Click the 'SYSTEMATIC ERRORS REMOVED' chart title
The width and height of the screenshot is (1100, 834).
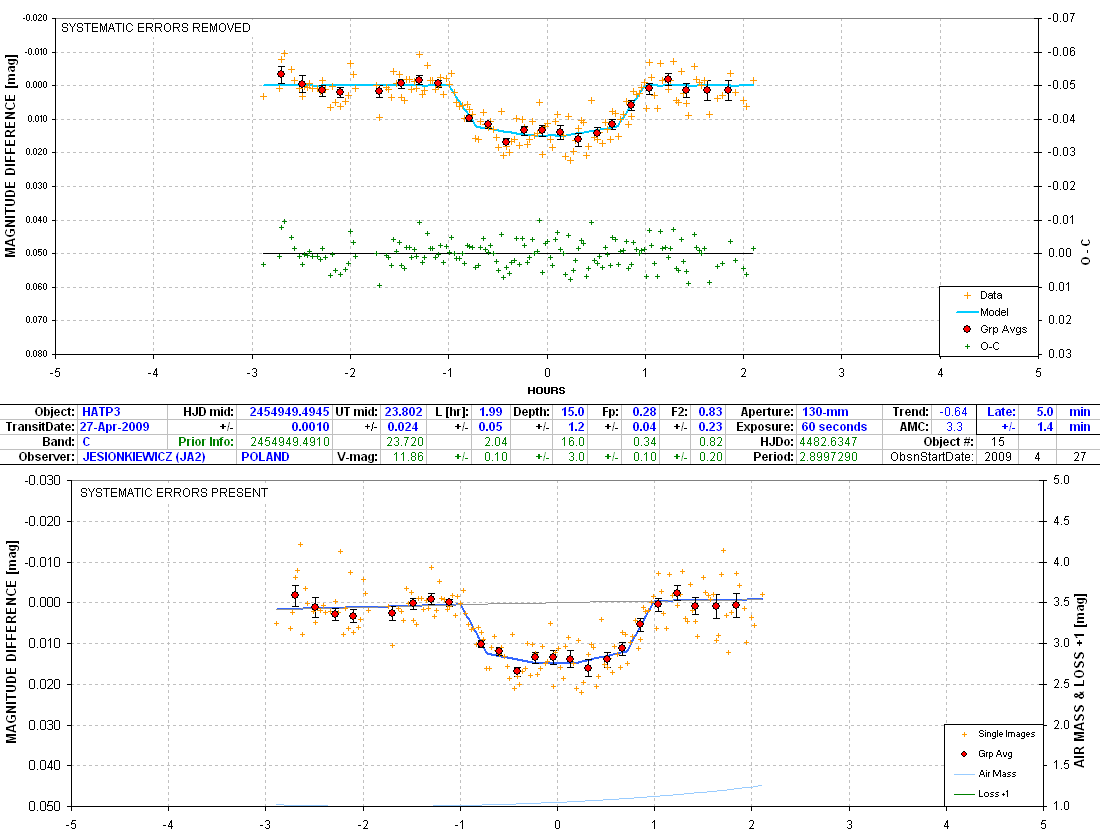pyautogui.click(x=156, y=27)
